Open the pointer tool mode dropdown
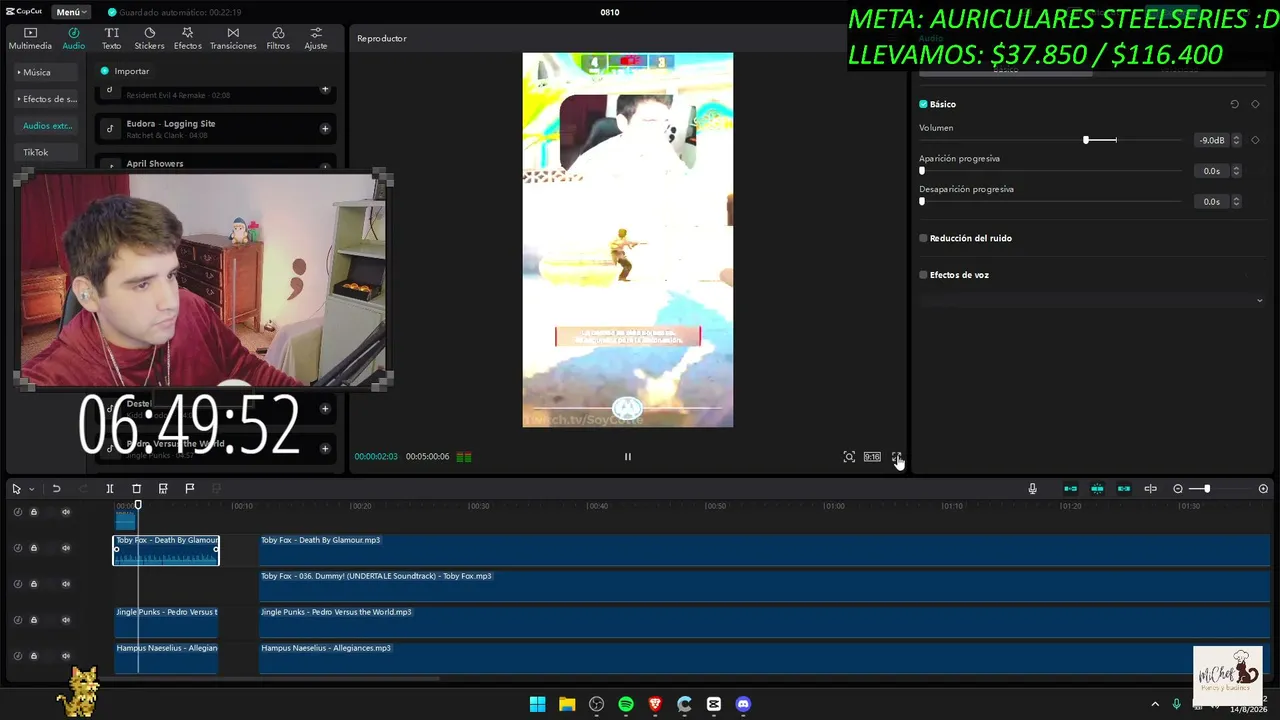The height and width of the screenshot is (720, 1280). pyautogui.click(x=31, y=489)
